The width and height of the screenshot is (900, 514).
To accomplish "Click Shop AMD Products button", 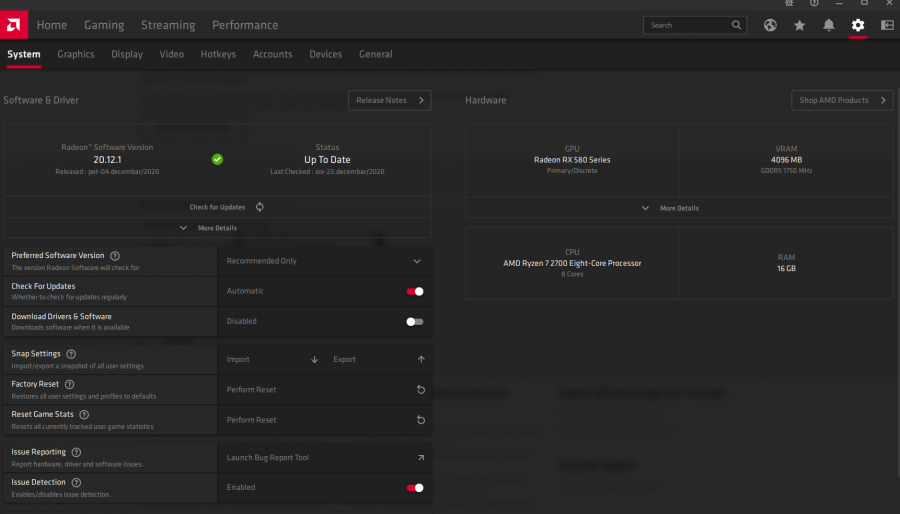I will point(842,100).
